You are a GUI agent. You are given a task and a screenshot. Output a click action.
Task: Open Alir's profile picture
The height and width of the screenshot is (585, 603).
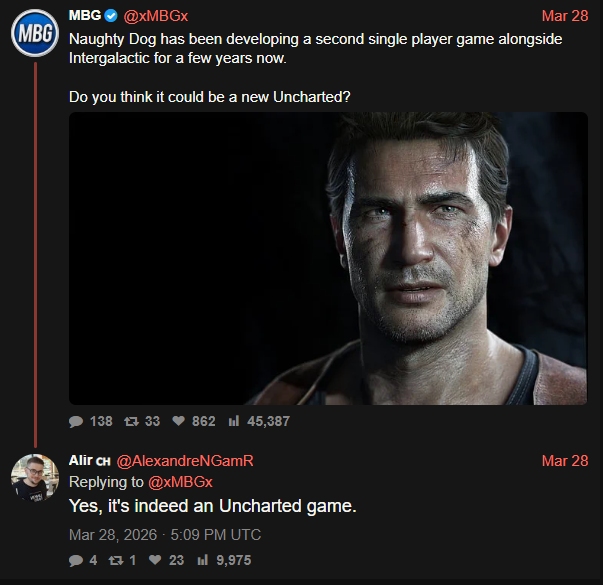(x=34, y=476)
